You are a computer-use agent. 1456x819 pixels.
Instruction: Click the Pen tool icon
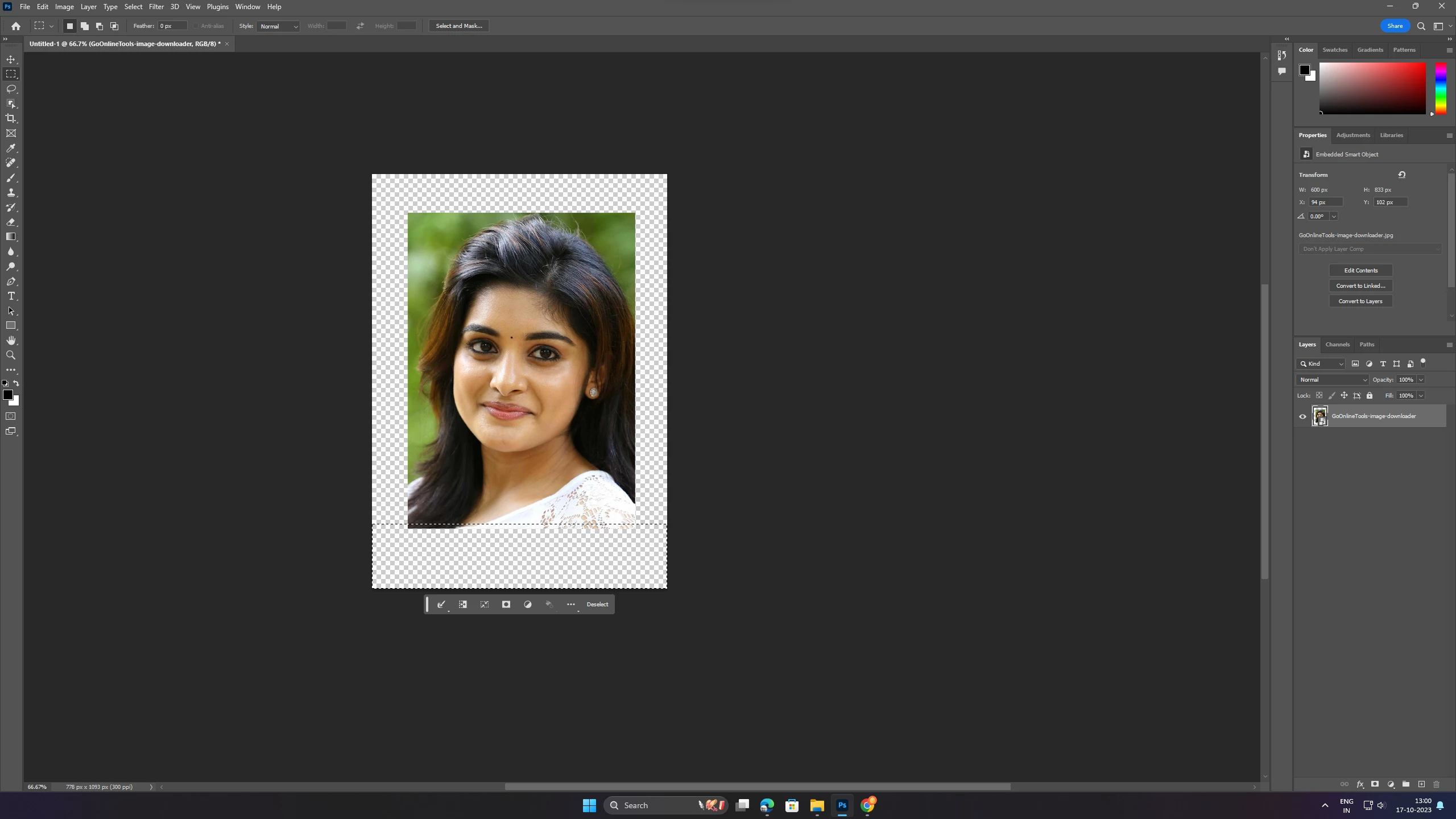11,282
